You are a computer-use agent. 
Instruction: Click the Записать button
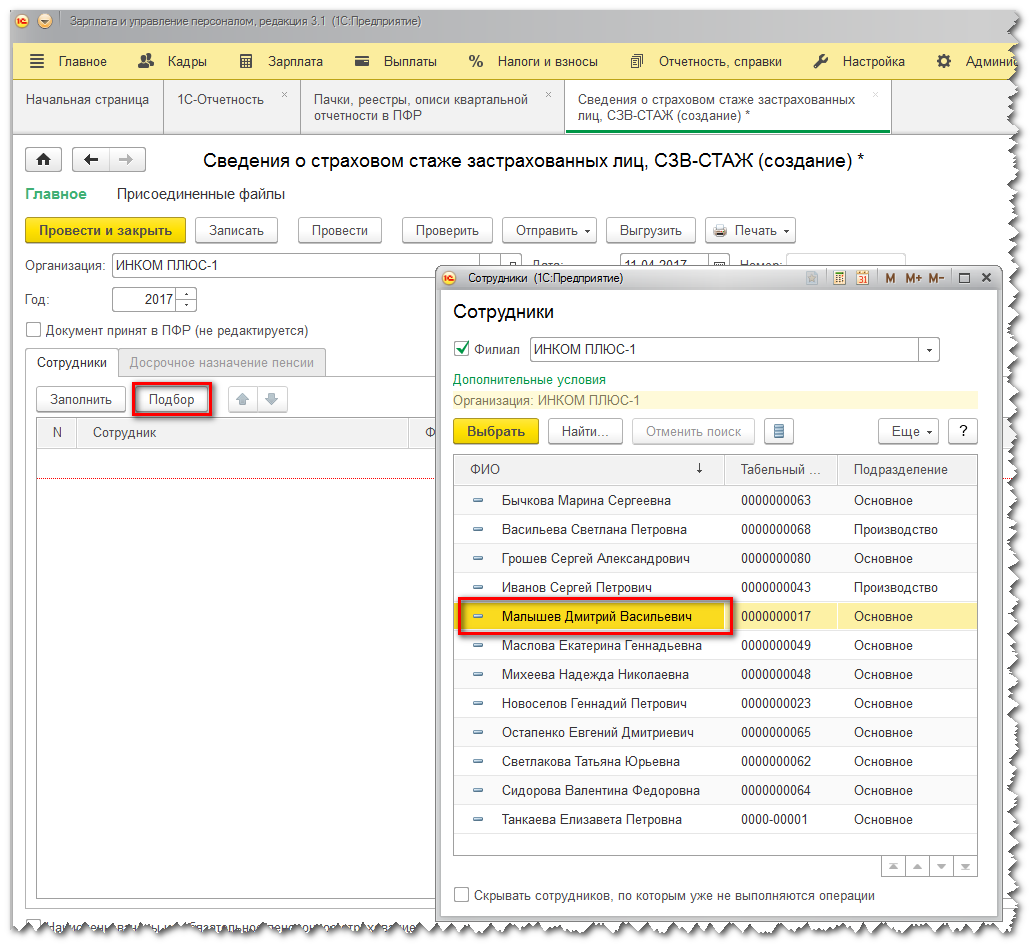point(236,231)
